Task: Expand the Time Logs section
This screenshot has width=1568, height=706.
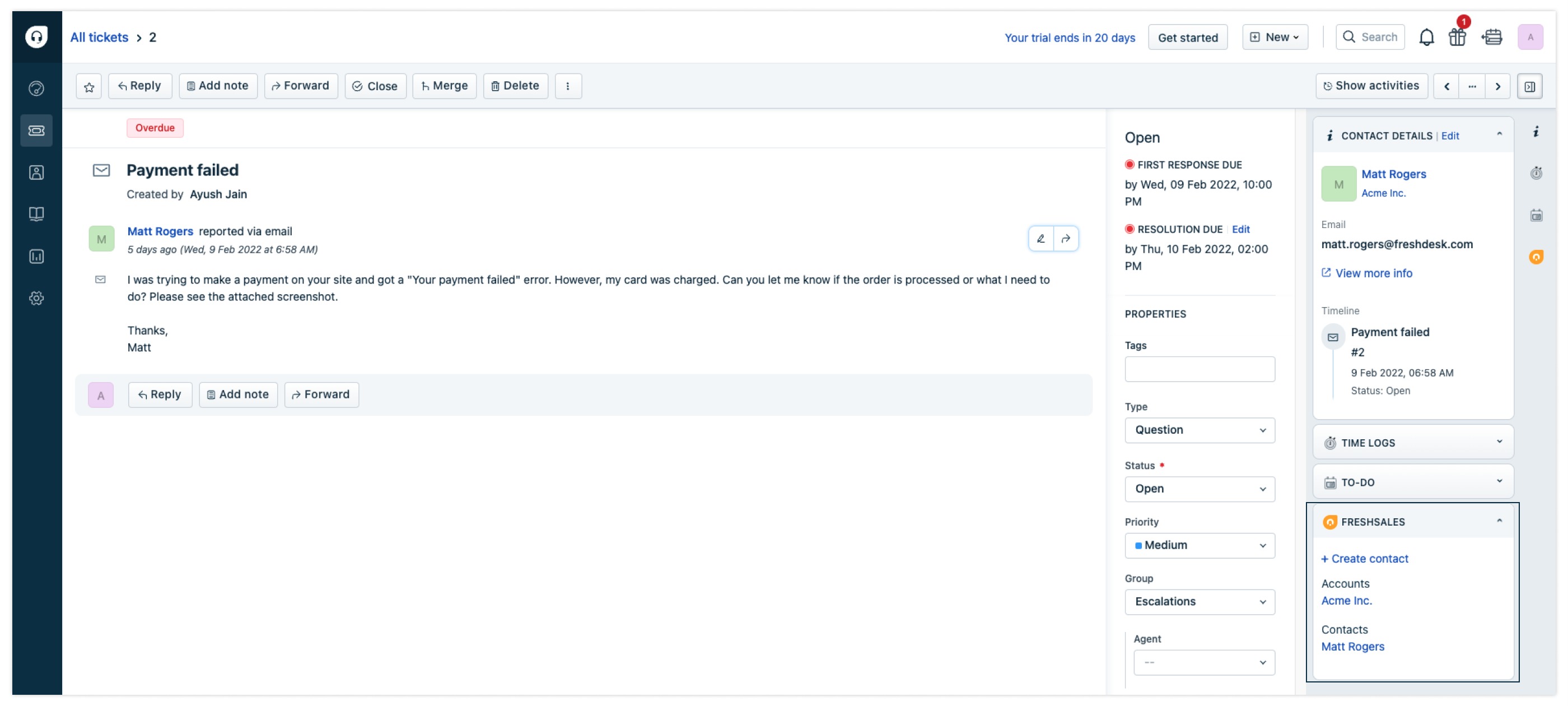Action: [1499, 442]
